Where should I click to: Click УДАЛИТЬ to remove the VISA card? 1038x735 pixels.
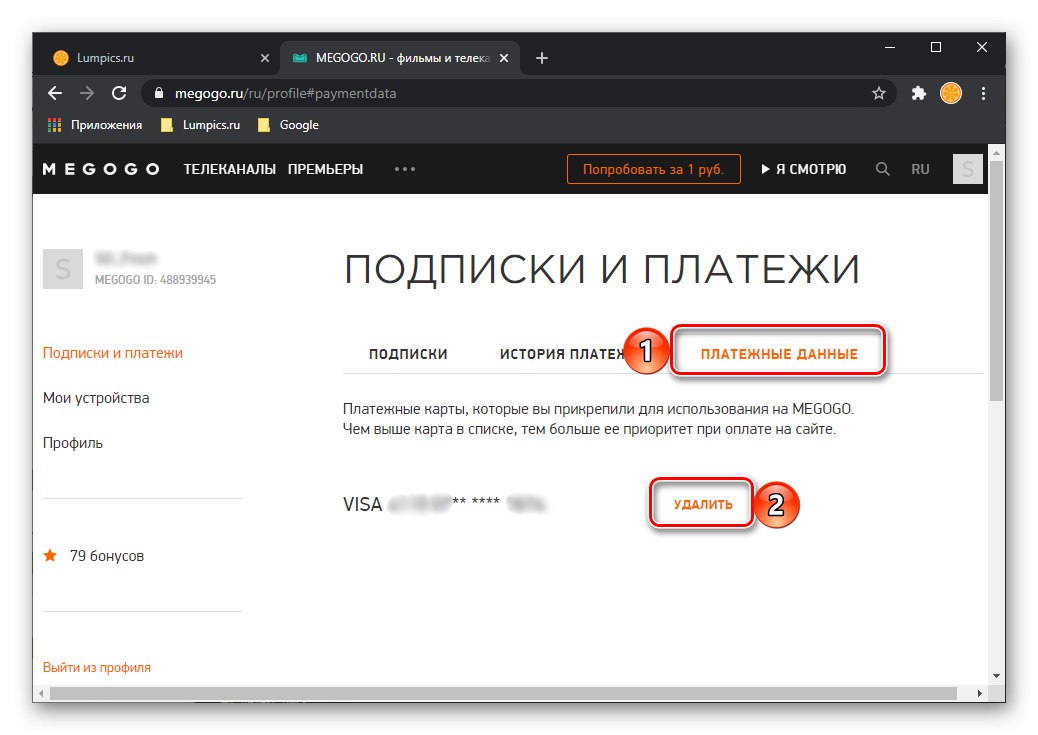[702, 505]
